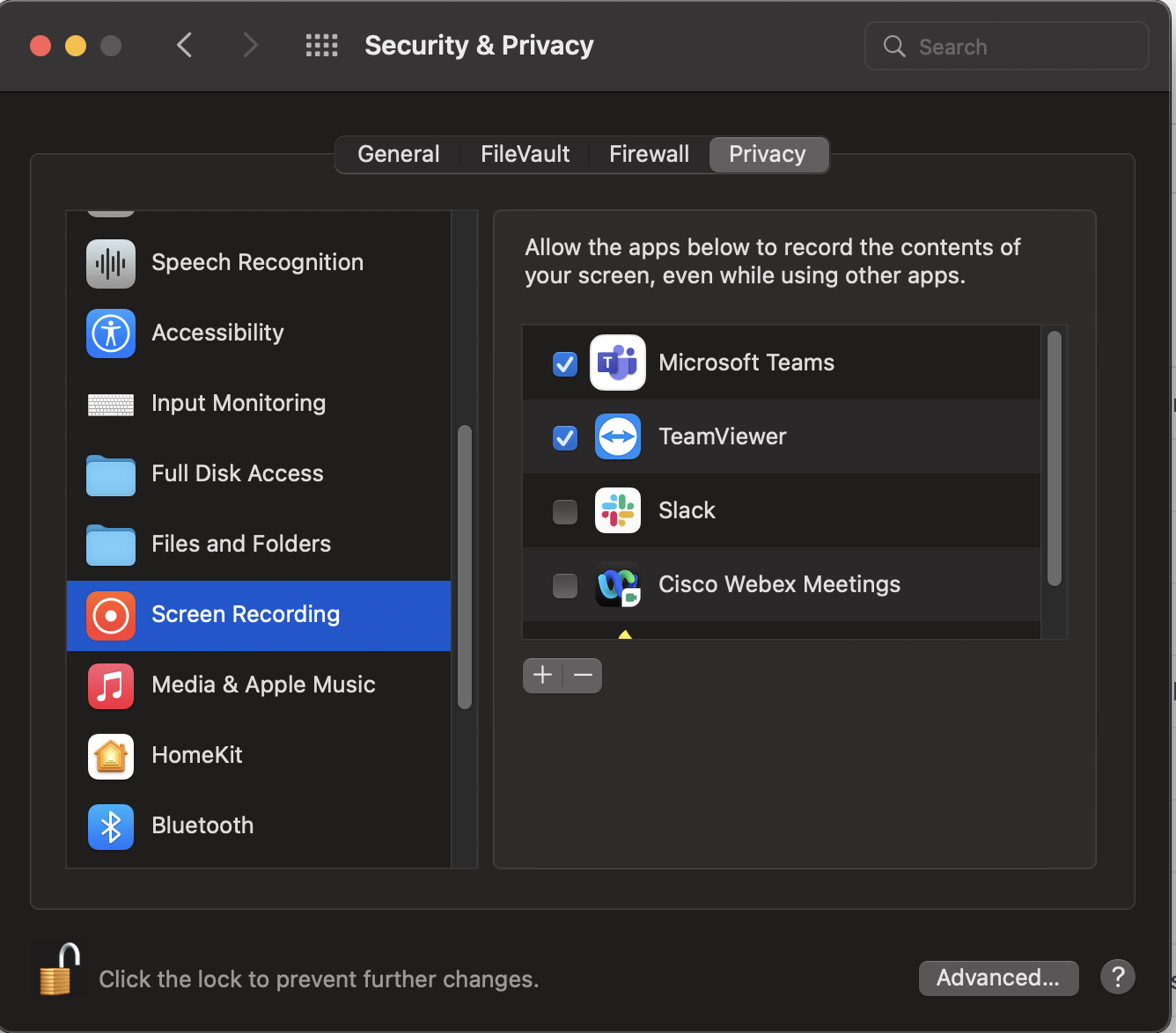The height and width of the screenshot is (1033, 1176).
Task: Open help with the question mark button
Action: [x=1117, y=977]
